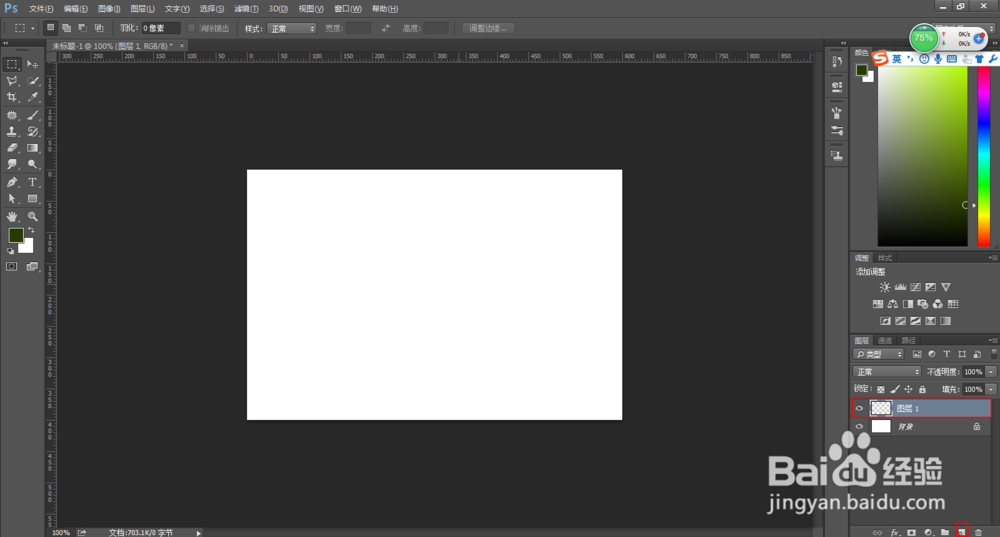
Task: Select the Spot Healing Brush tool
Action: (12, 115)
